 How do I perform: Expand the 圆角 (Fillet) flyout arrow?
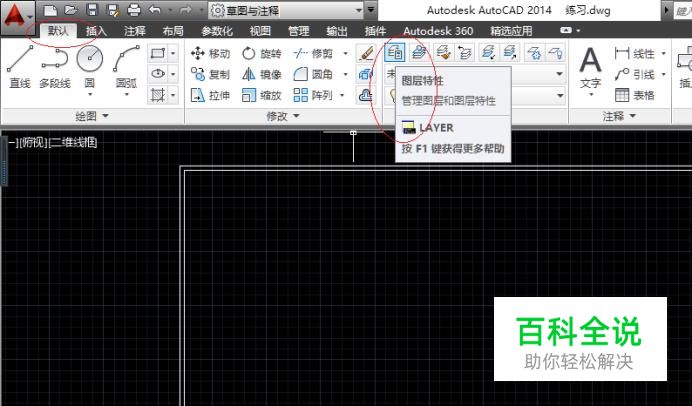click(x=346, y=74)
